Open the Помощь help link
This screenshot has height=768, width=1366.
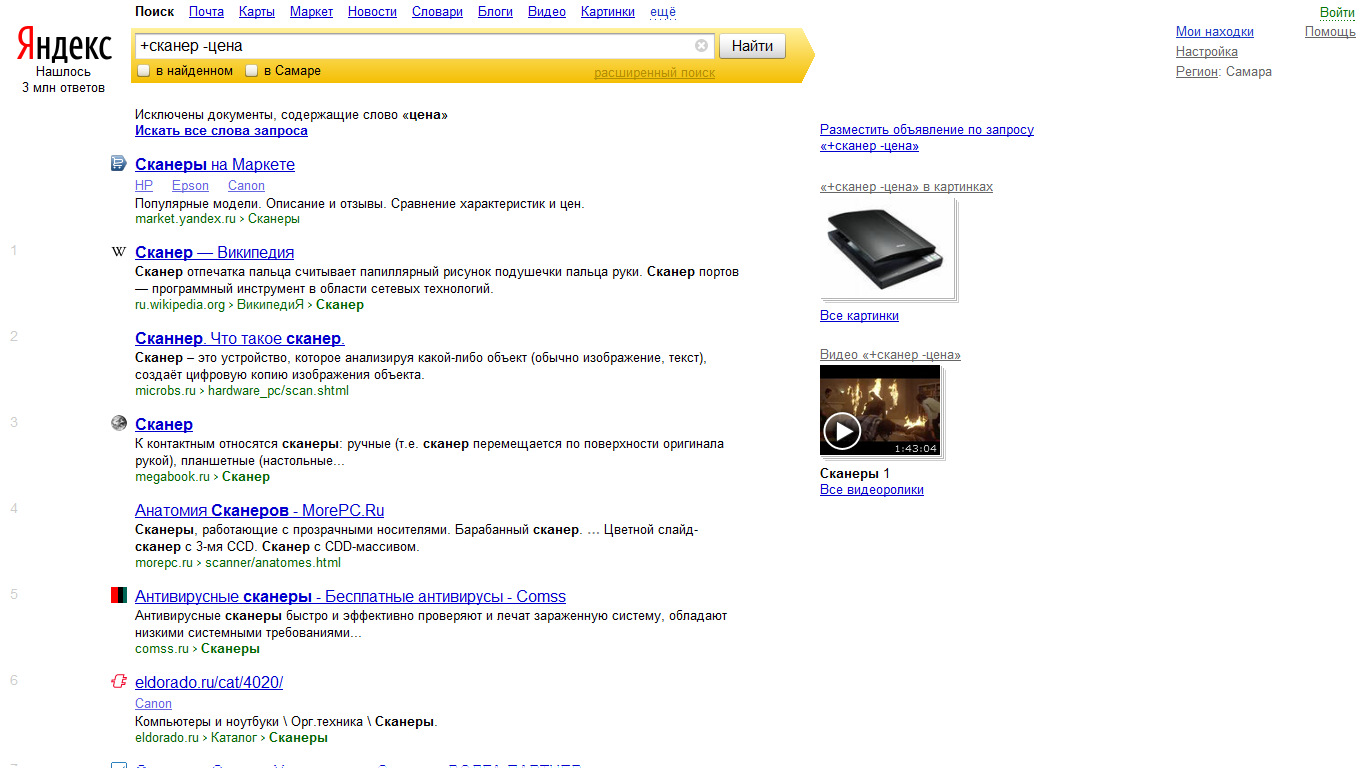pyautogui.click(x=1330, y=32)
